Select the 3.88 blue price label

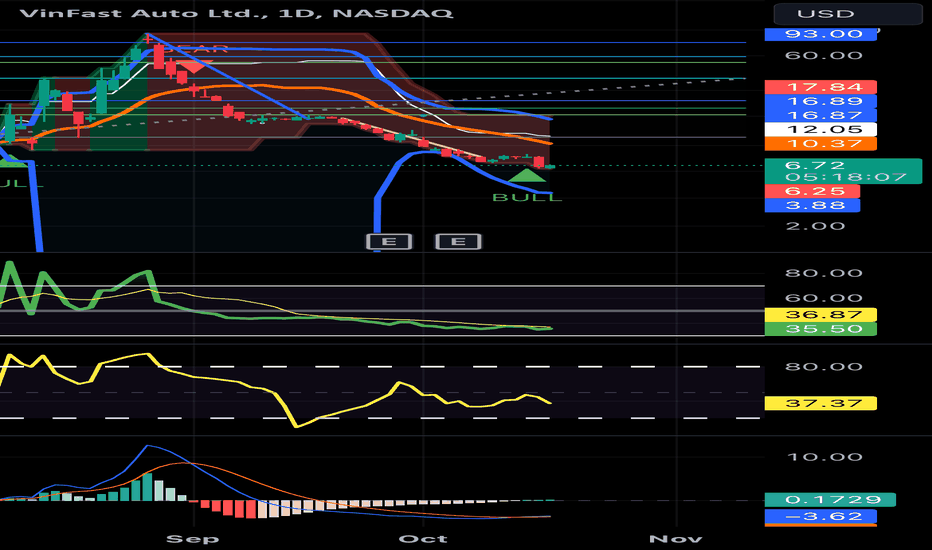click(x=813, y=206)
